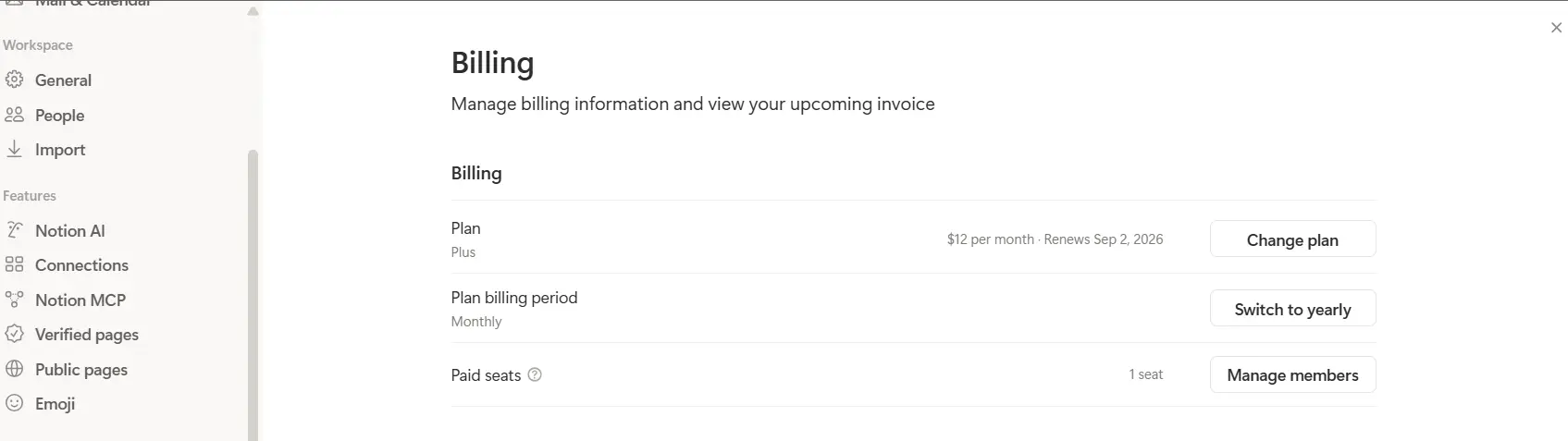Click the sidebar vertical scrollbar
This screenshot has height=441, width=1568.
point(253,295)
